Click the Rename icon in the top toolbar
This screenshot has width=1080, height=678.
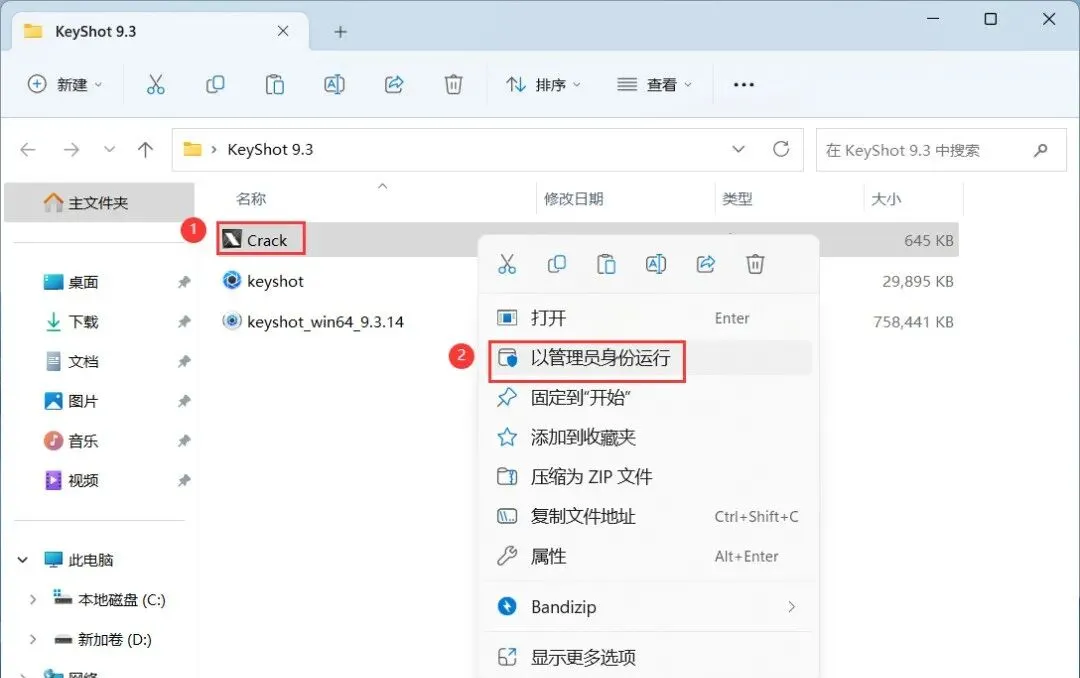pyautogui.click(x=334, y=85)
